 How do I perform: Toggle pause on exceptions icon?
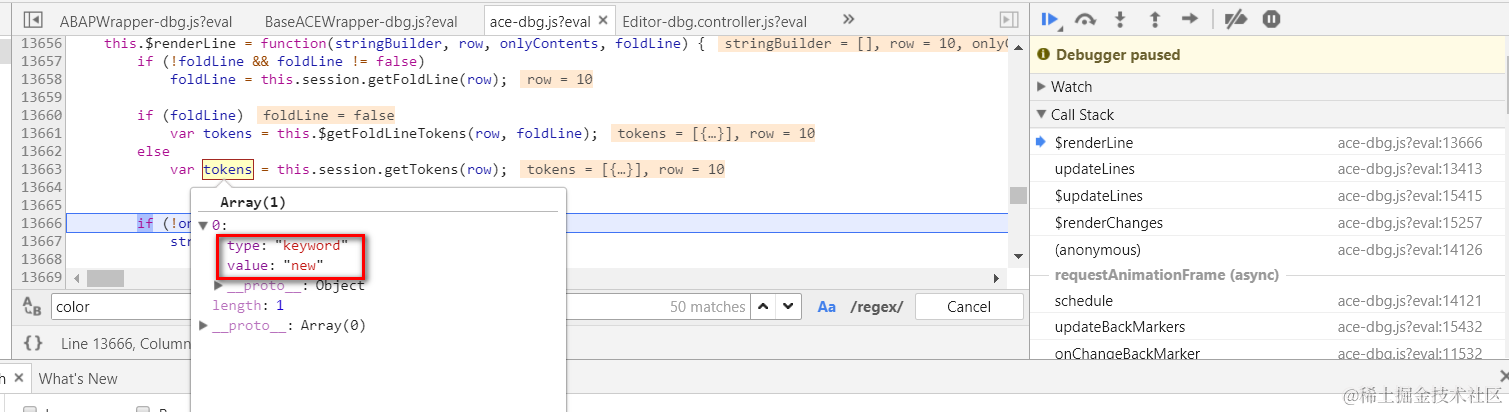click(1271, 19)
